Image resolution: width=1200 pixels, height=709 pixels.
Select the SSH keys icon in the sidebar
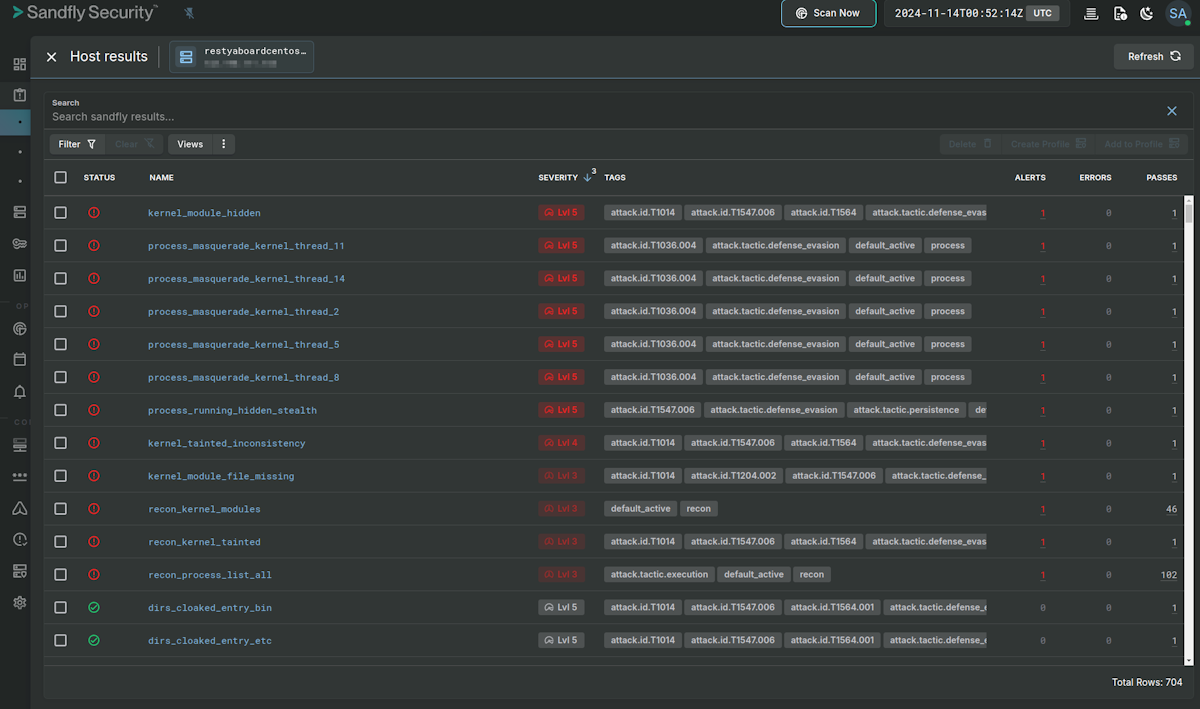pos(18,245)
